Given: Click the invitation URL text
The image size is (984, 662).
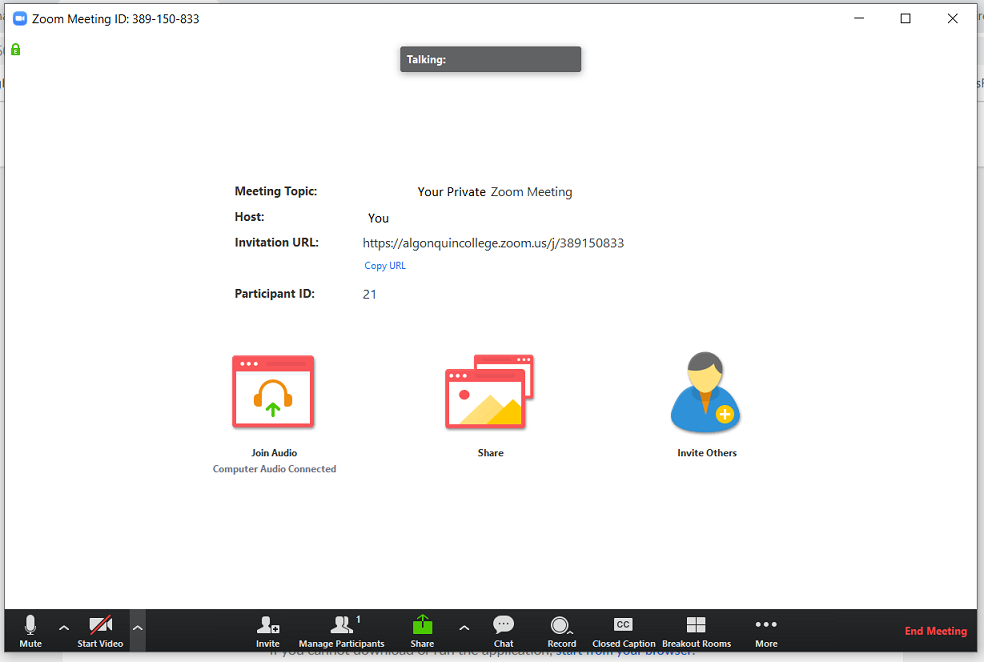Looking at the screenshot, I should [494, 242].
